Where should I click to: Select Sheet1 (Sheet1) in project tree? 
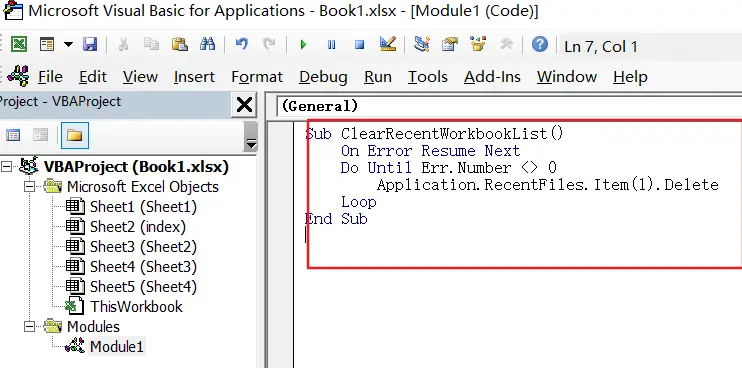tap(143, 207)
